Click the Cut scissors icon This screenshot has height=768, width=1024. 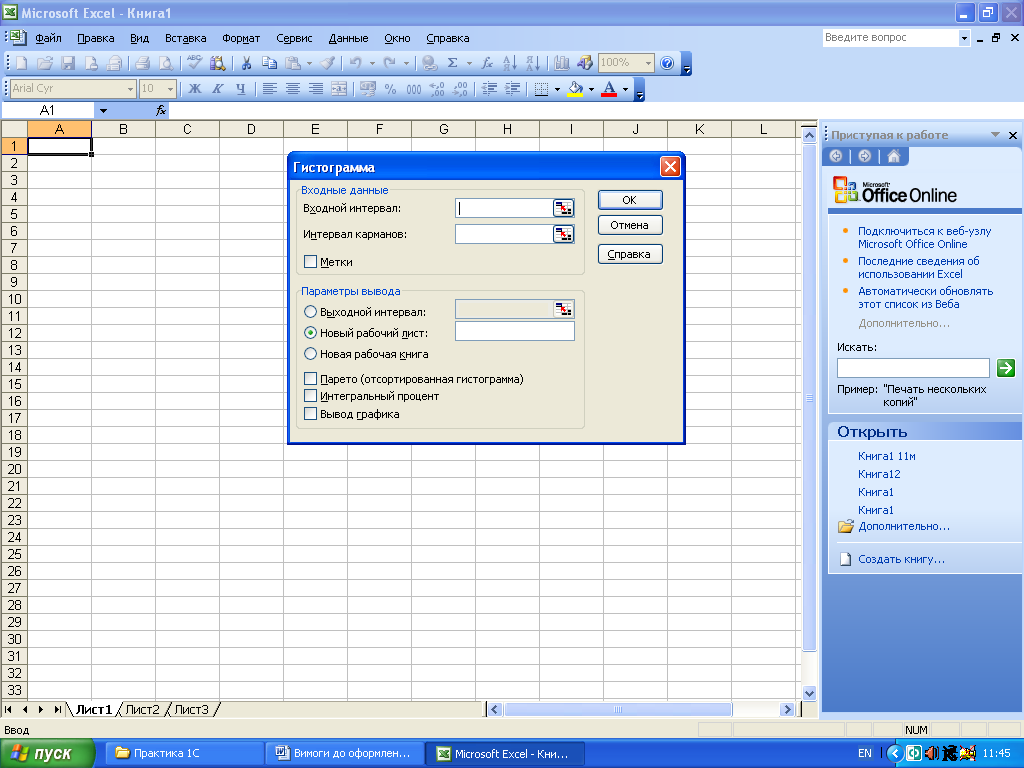(246, 63)
